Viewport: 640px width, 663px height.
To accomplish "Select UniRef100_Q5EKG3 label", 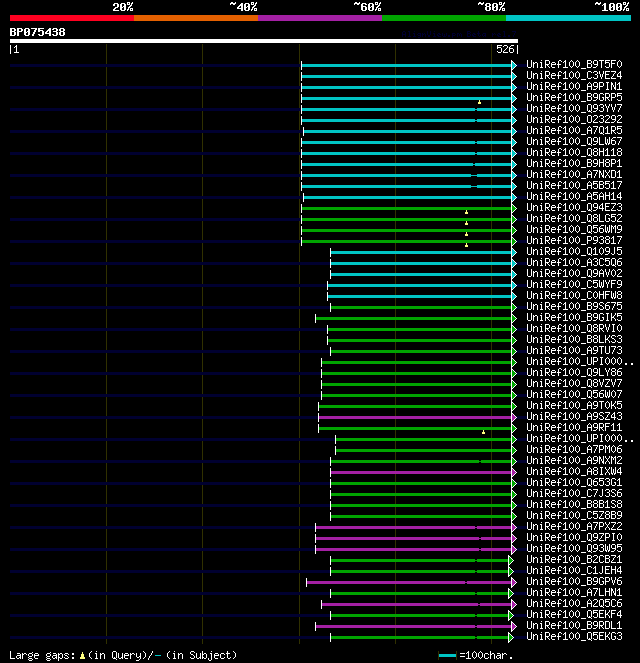I will [x=574, y=636].
